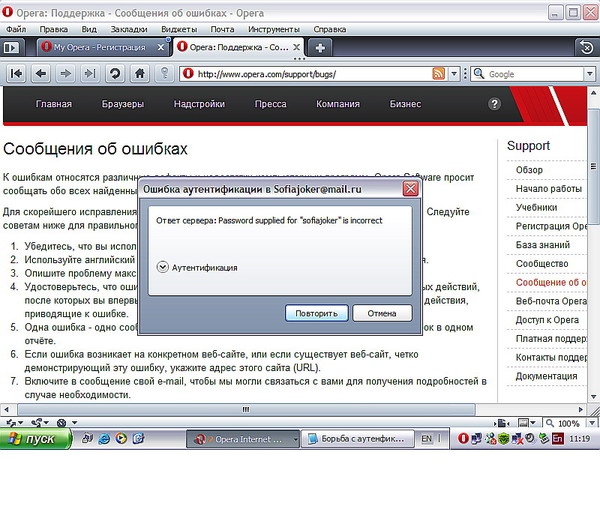Click the Opera Turbo status bar icon
This screenshot has height=530, width=600.
point(61,422)
